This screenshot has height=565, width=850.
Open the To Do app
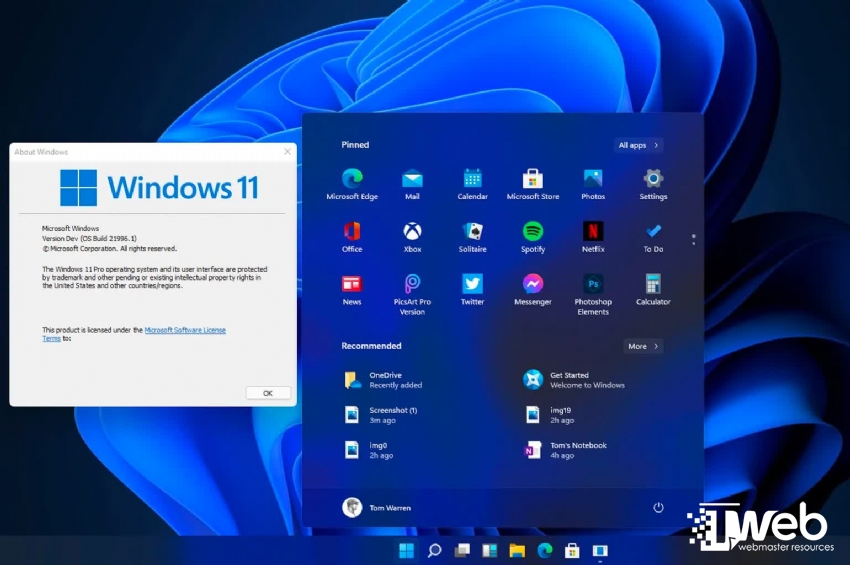[653, 237]
